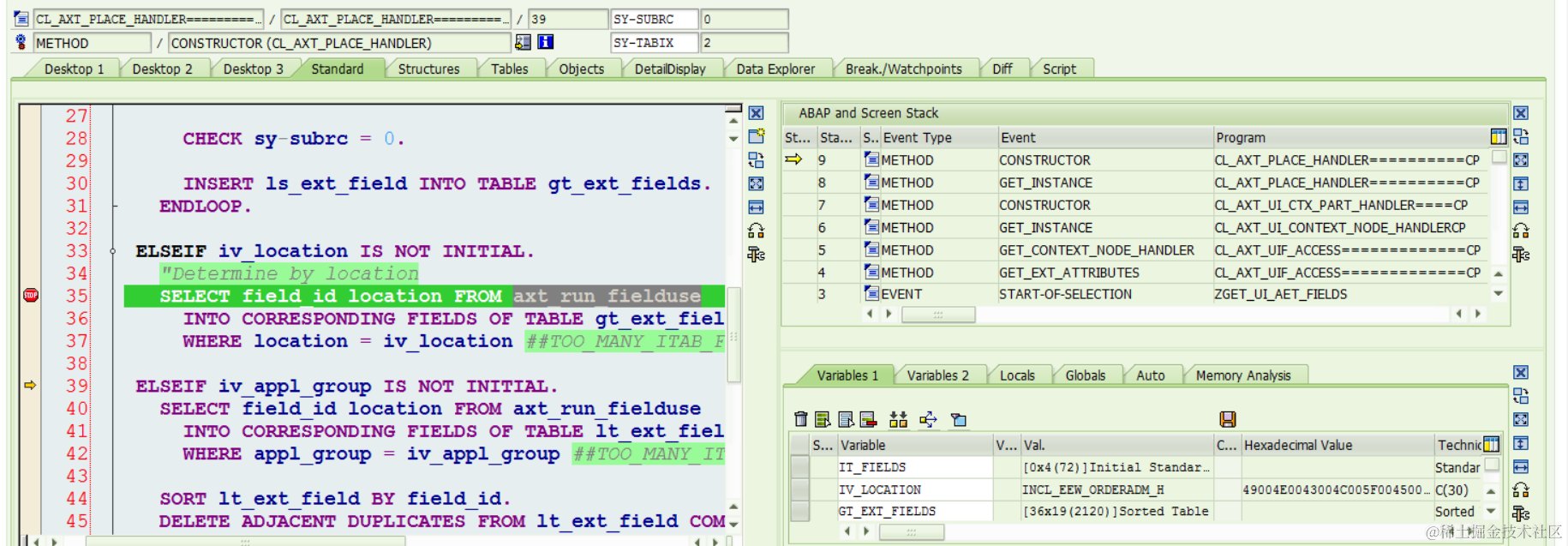Click the Variables table horizontal scrollbar thumb

point(912,532)
